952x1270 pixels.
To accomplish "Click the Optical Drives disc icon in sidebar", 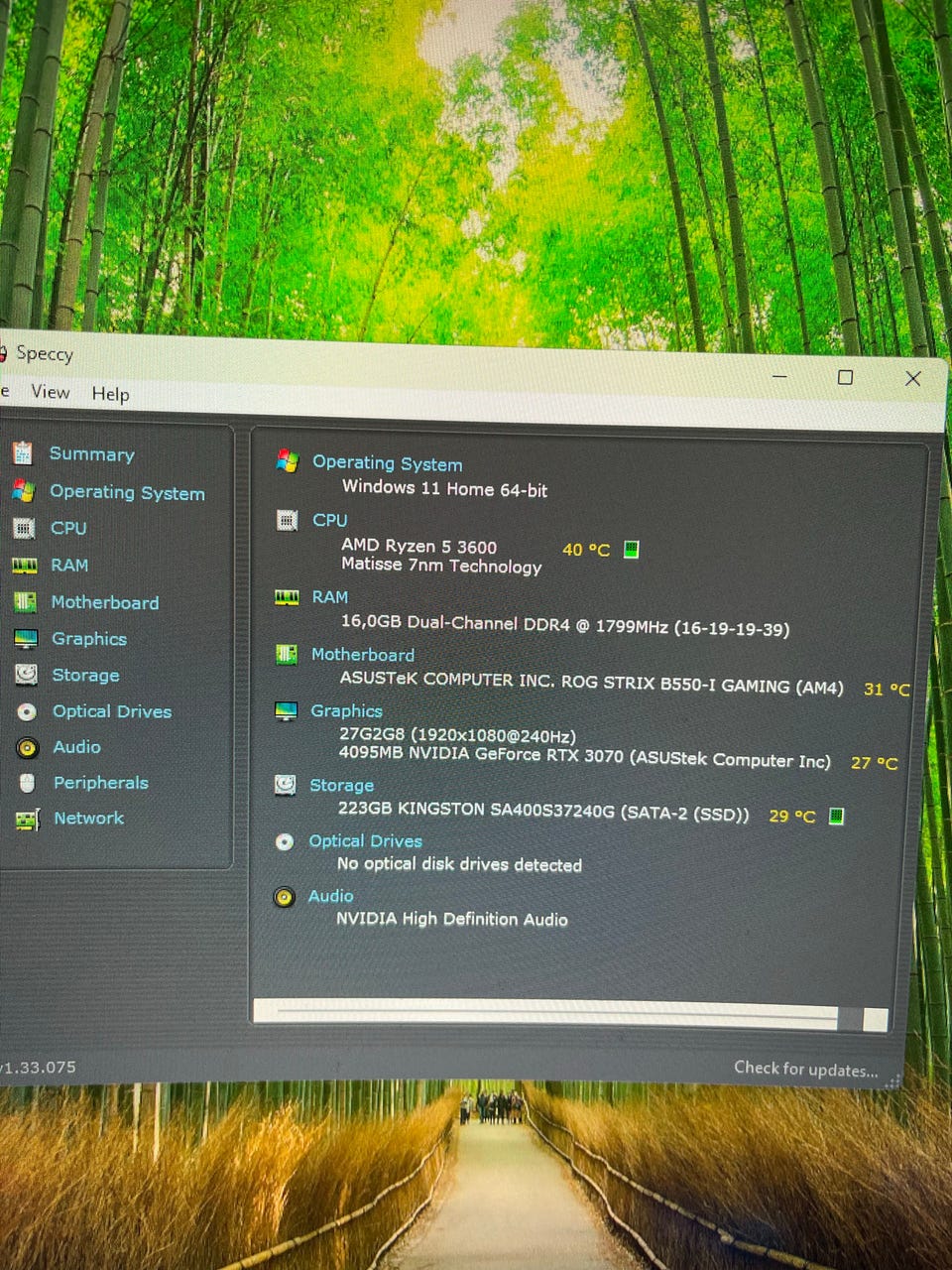I will pos(27,711).
